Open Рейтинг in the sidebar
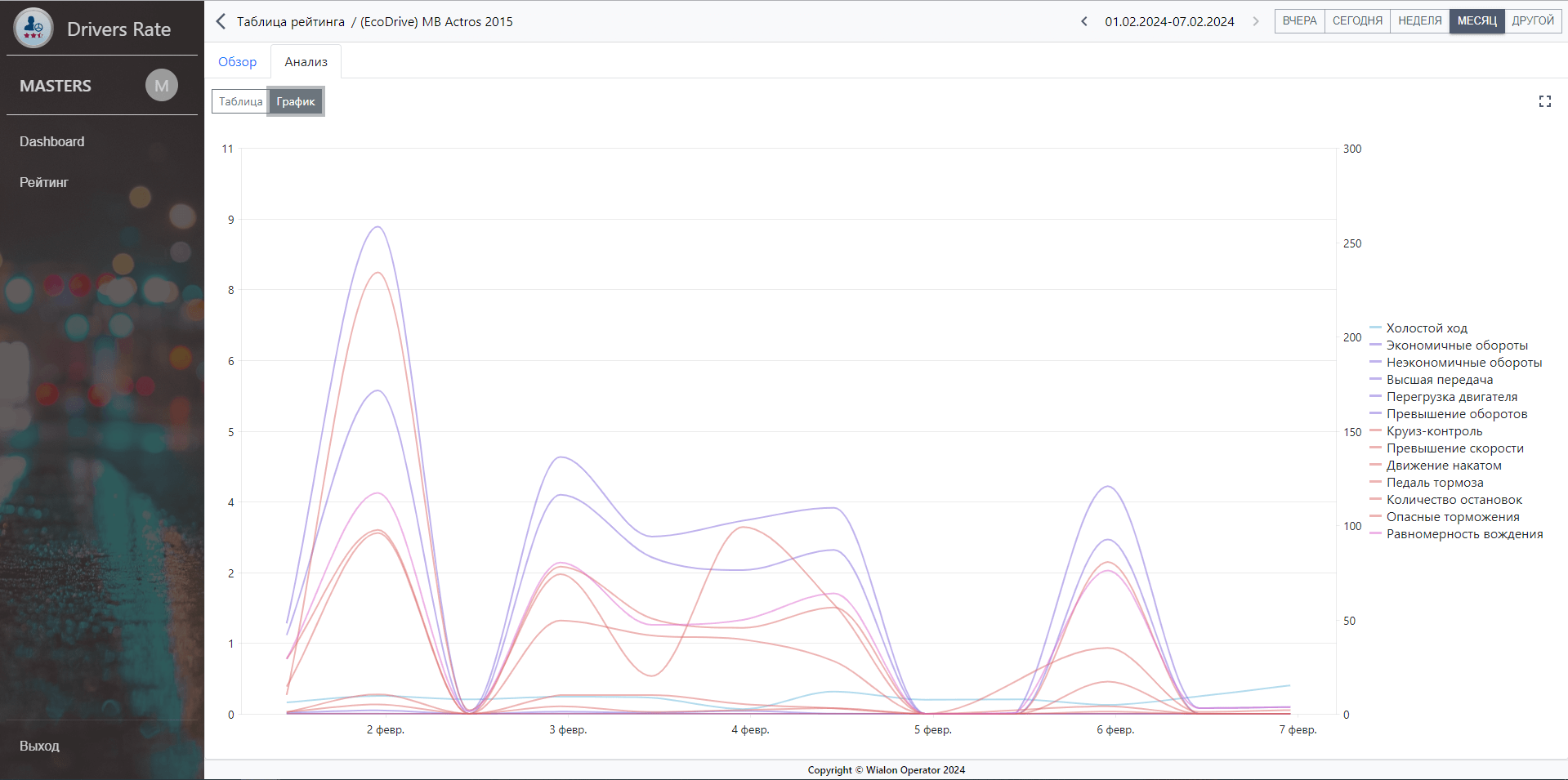Viewport: 1568px width, 780px height. tap(44, 182)
